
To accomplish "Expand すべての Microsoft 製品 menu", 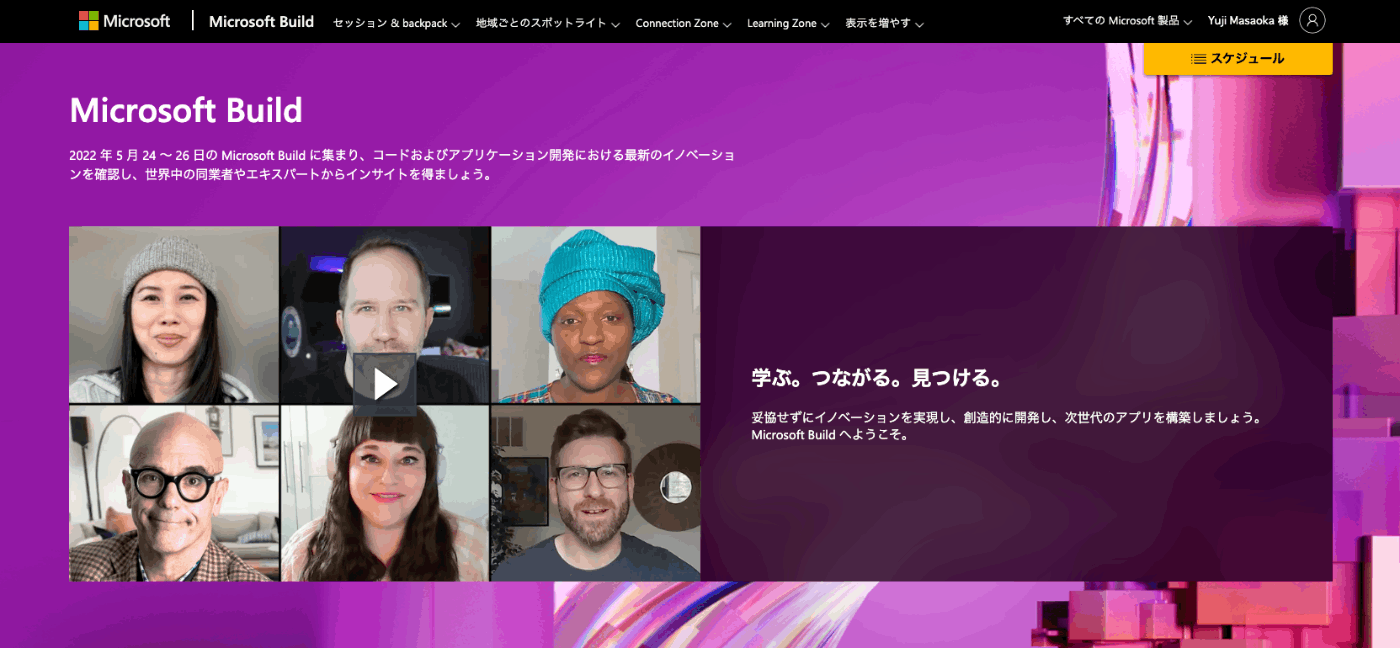I will point(1128,20).
